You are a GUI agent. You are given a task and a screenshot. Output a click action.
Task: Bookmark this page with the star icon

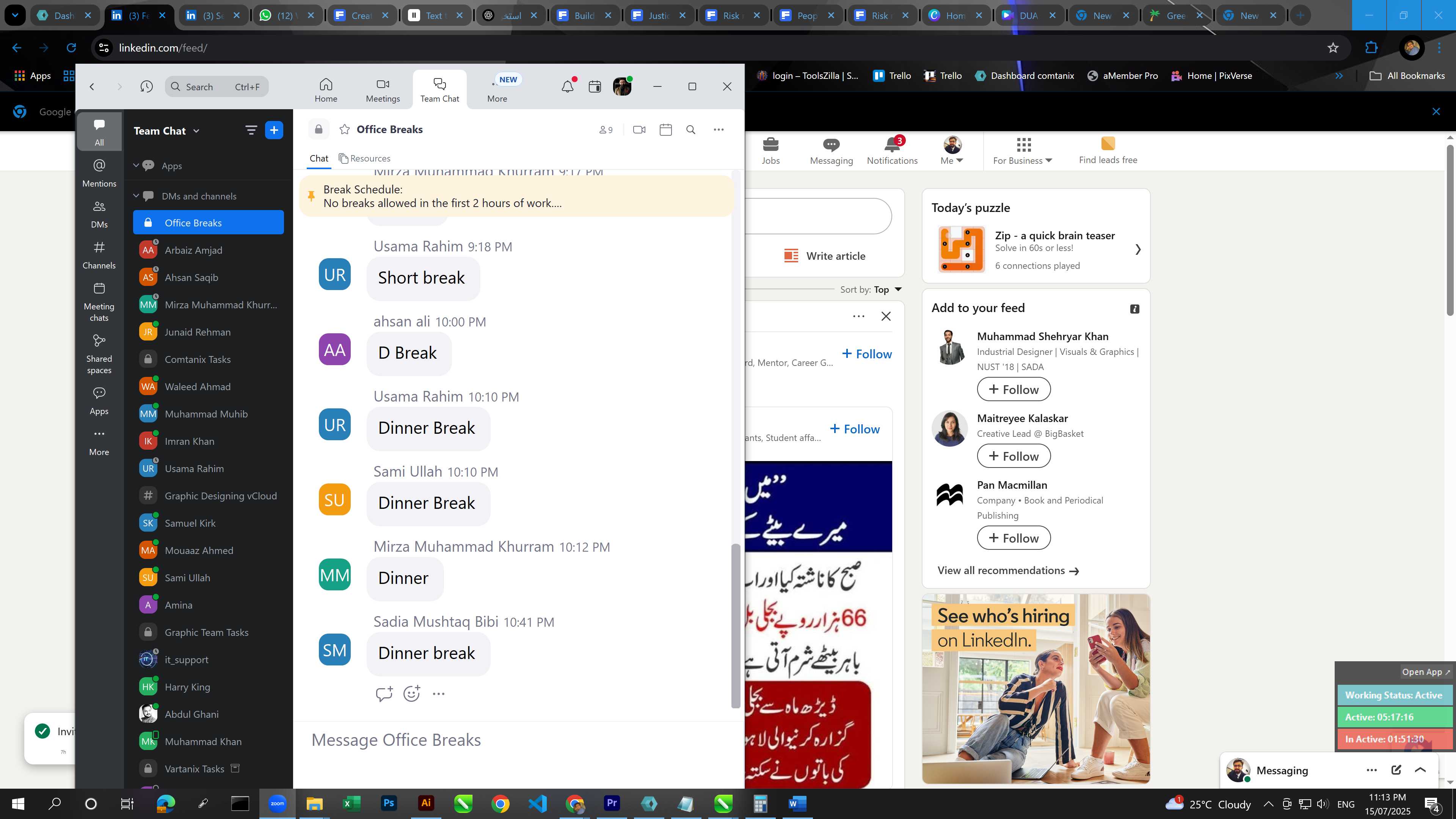[1333, 48]
